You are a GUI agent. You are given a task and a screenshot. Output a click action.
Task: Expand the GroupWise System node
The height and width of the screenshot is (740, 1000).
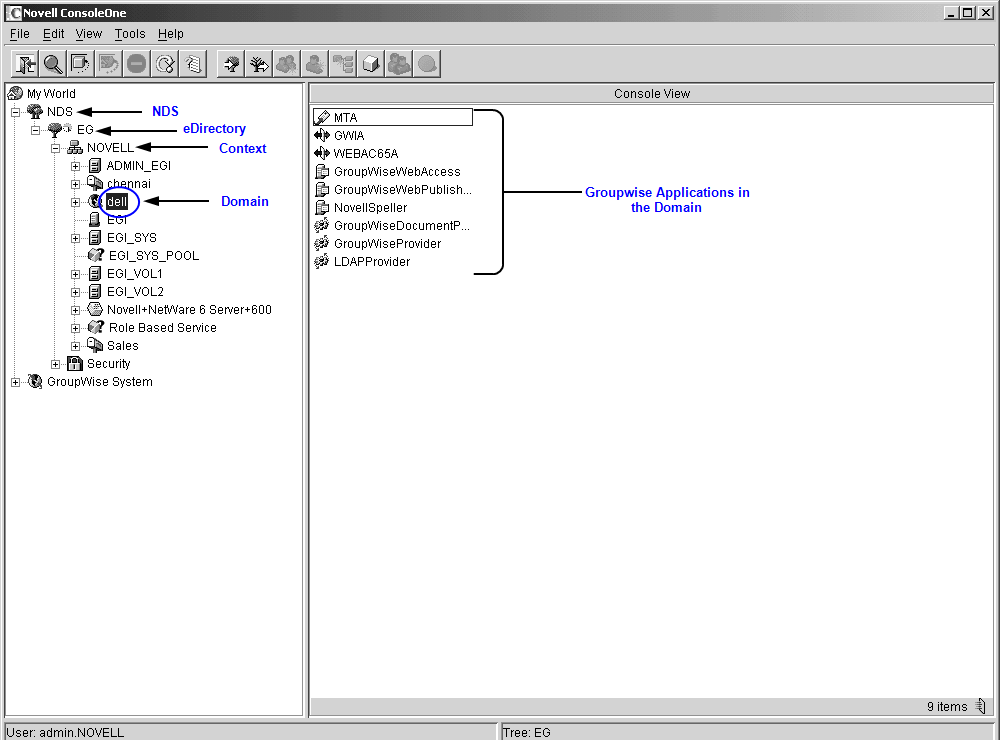pyautogui.click(x=15, y=382)
